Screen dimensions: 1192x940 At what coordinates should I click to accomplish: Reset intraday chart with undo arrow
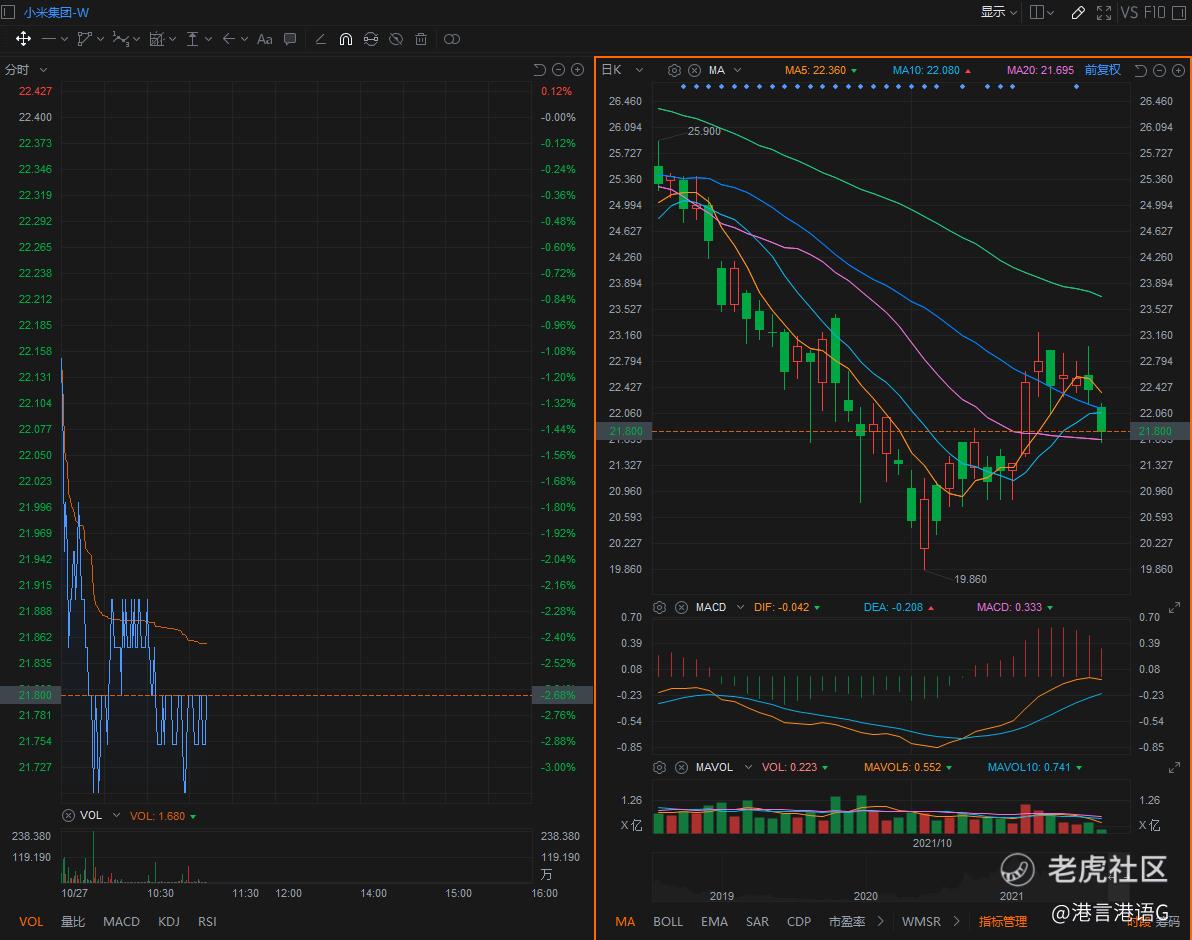coord(539,70)
